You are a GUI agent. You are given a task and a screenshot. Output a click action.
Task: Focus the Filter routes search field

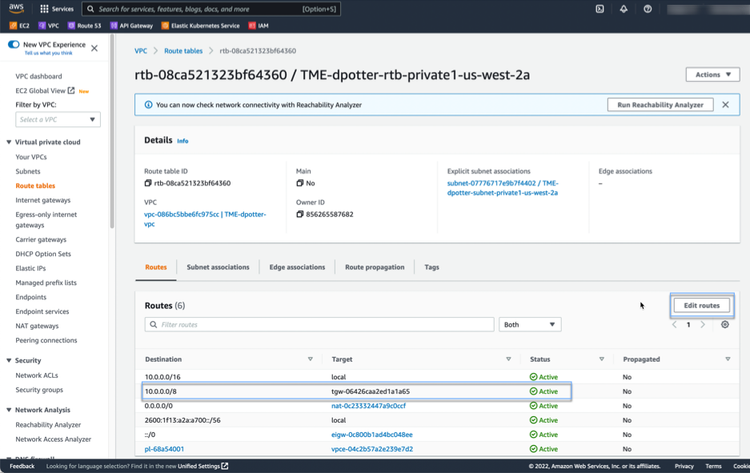tap(319, 324)
